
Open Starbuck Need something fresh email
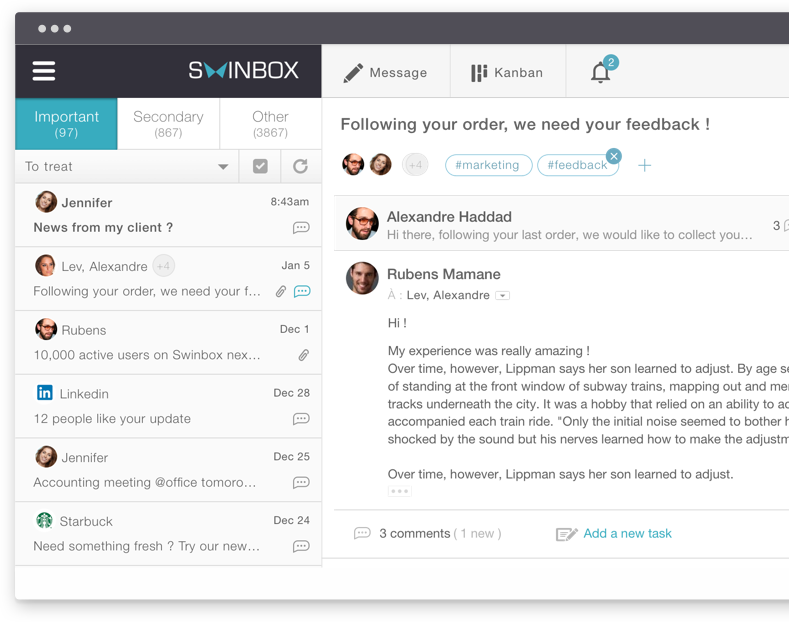(x=169, y=534)
